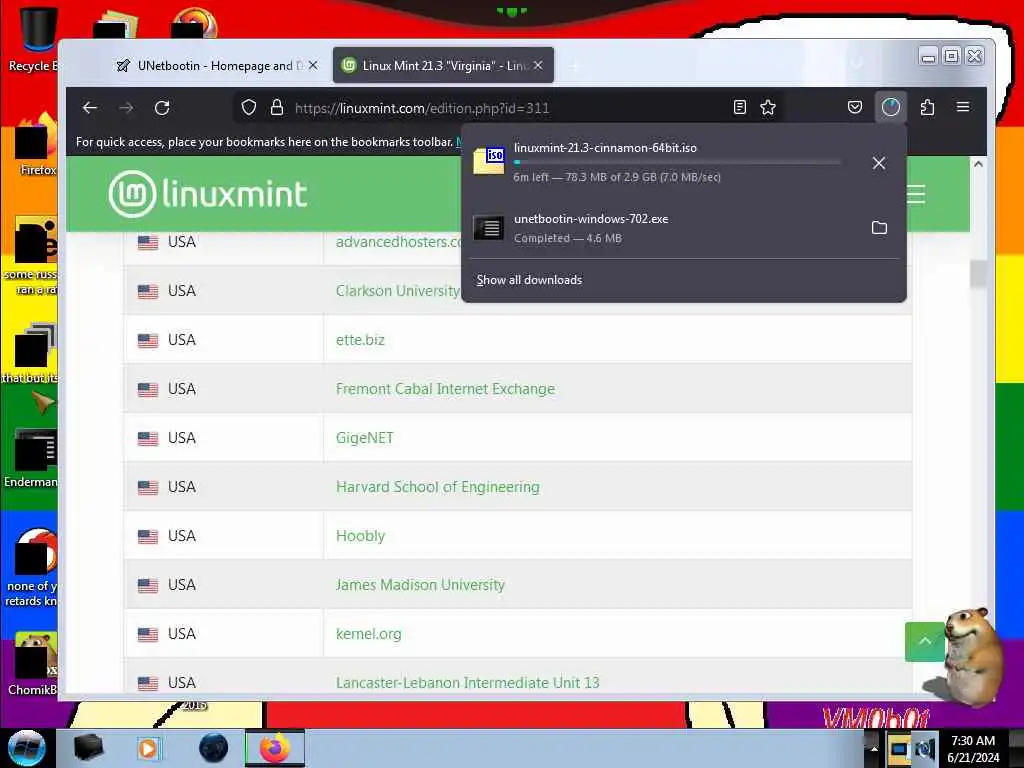Close the UNetbootin tab

coord(313,65)
